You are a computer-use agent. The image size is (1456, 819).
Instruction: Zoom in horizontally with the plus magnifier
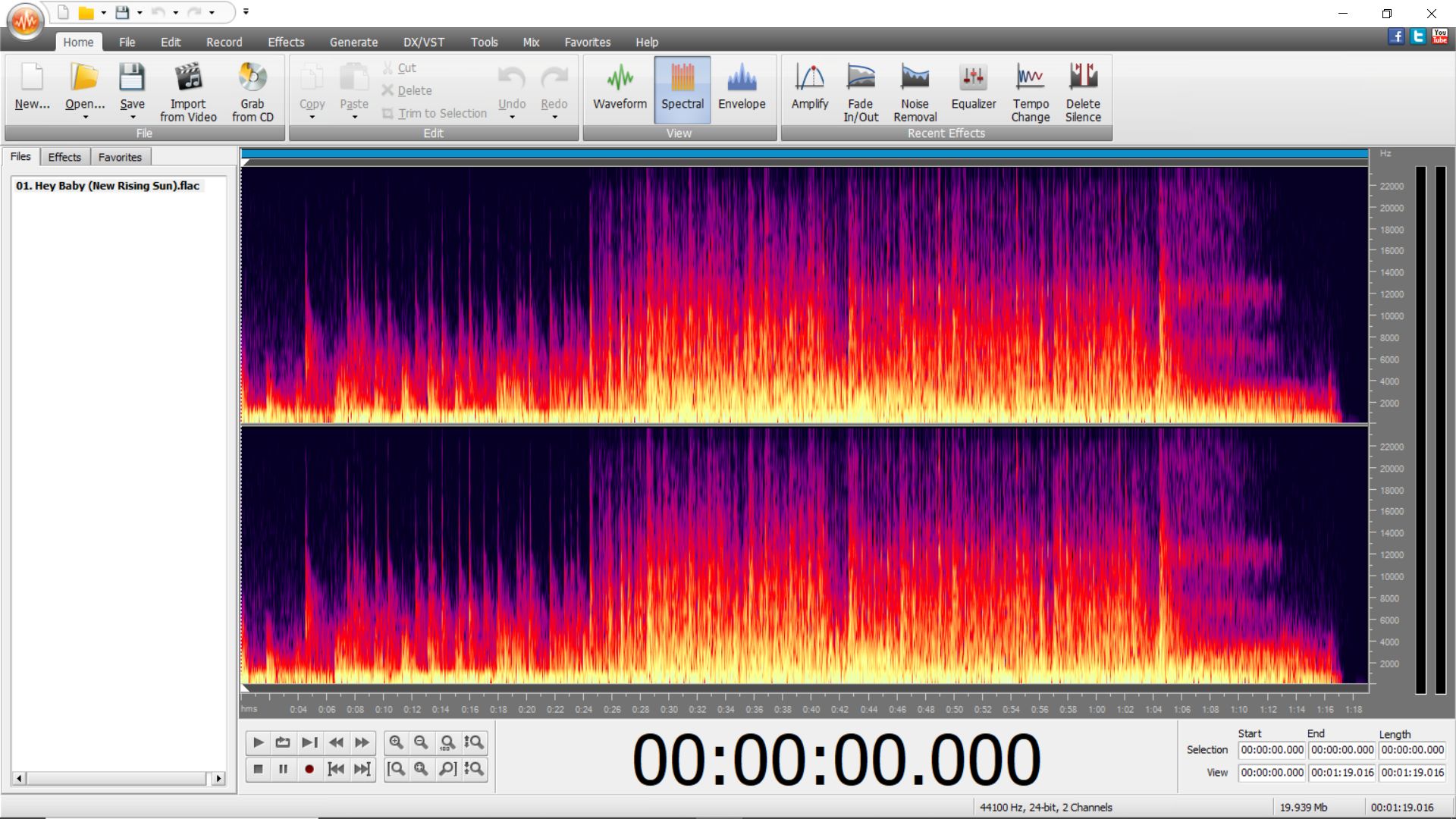396,742
